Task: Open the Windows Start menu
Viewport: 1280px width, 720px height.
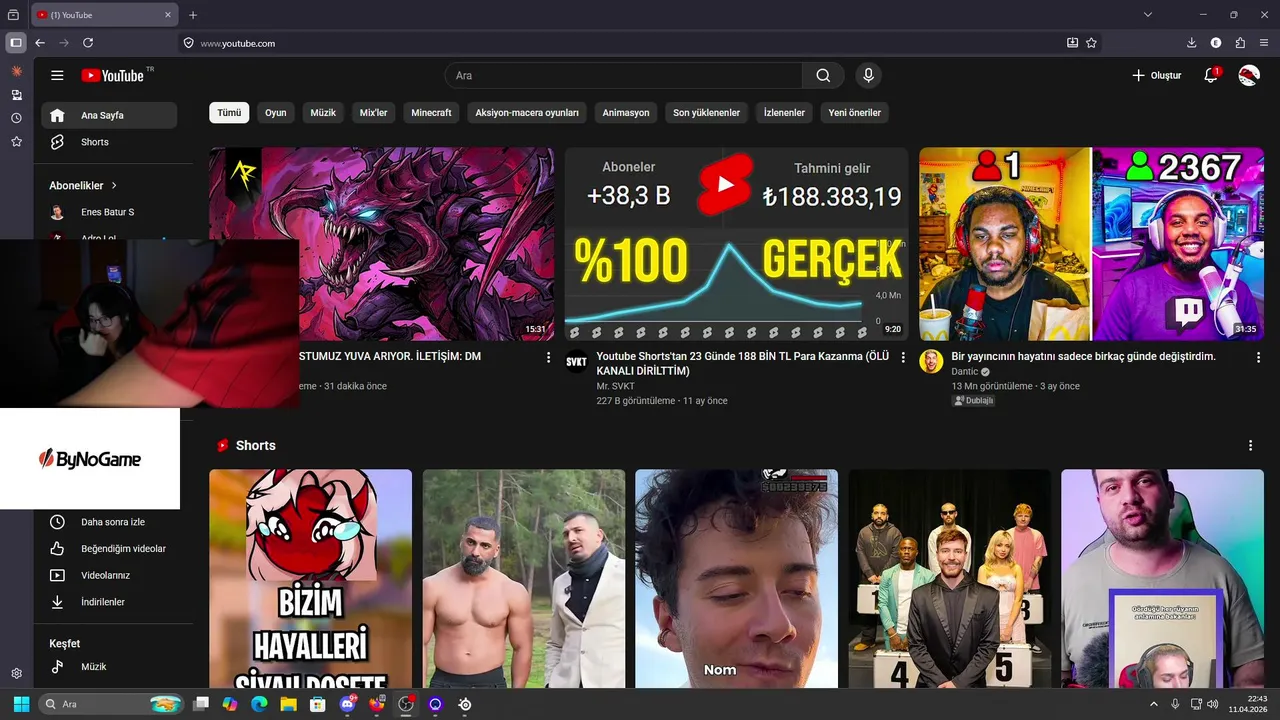Action: 21,704
